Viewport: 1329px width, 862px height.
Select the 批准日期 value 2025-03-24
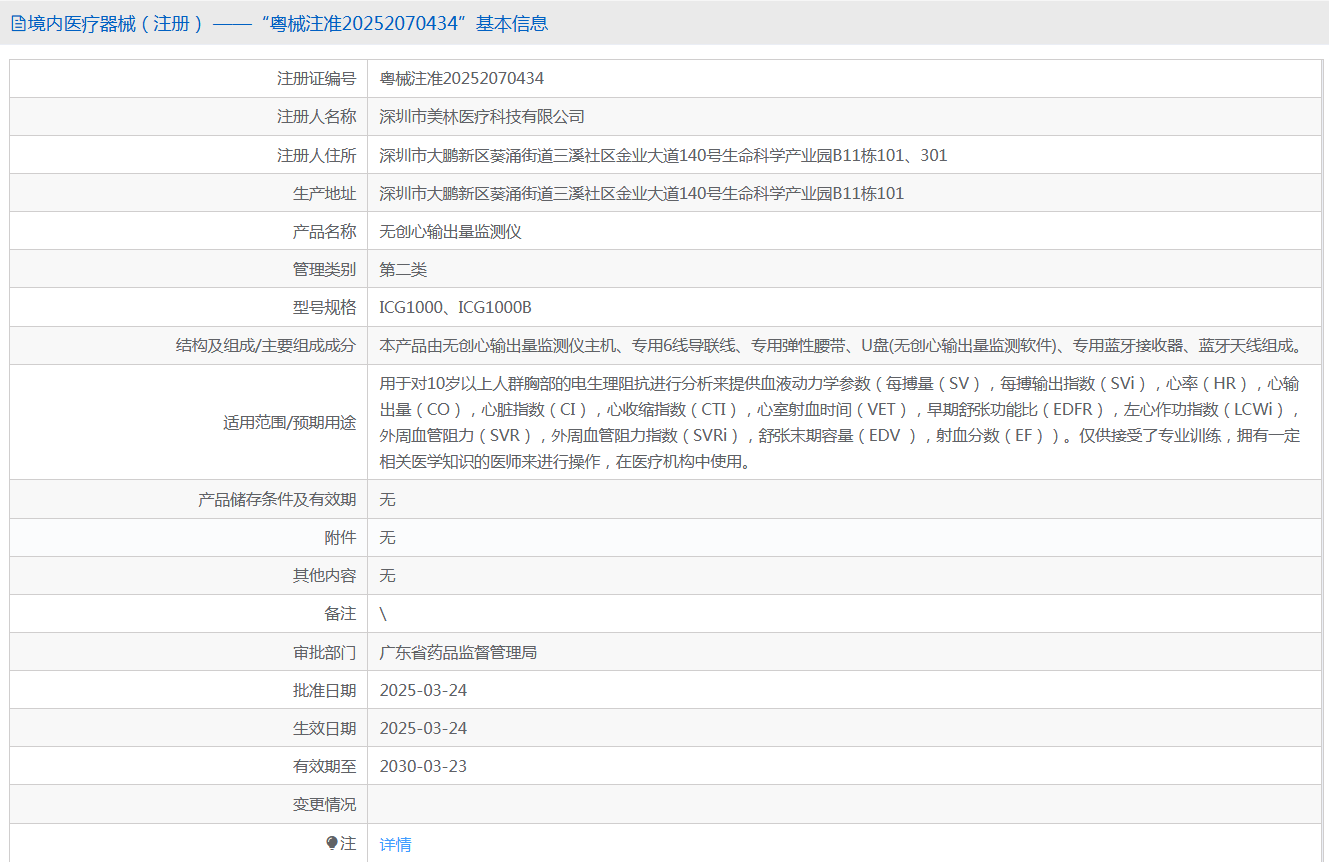pos(423,690)
